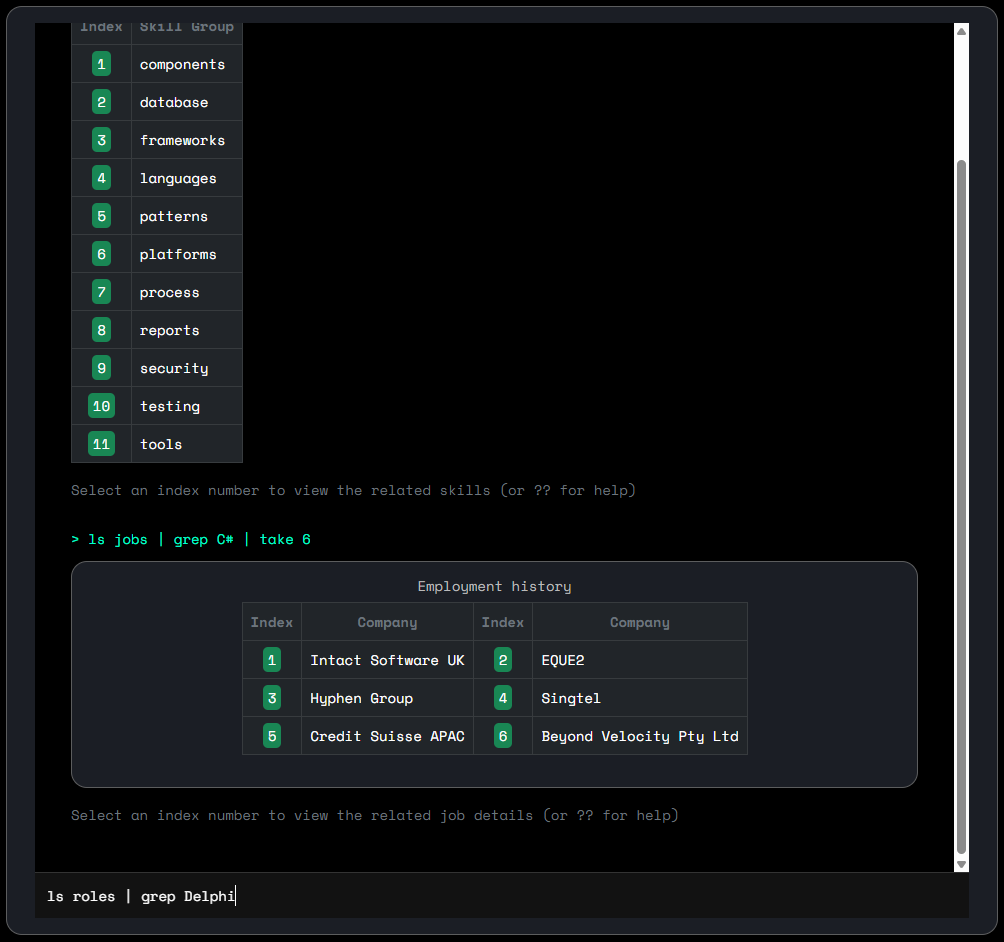This screenshot has width=1004, height=942.
Task: Choose index 3 for frameworks
Action: [x=101, y=140]
